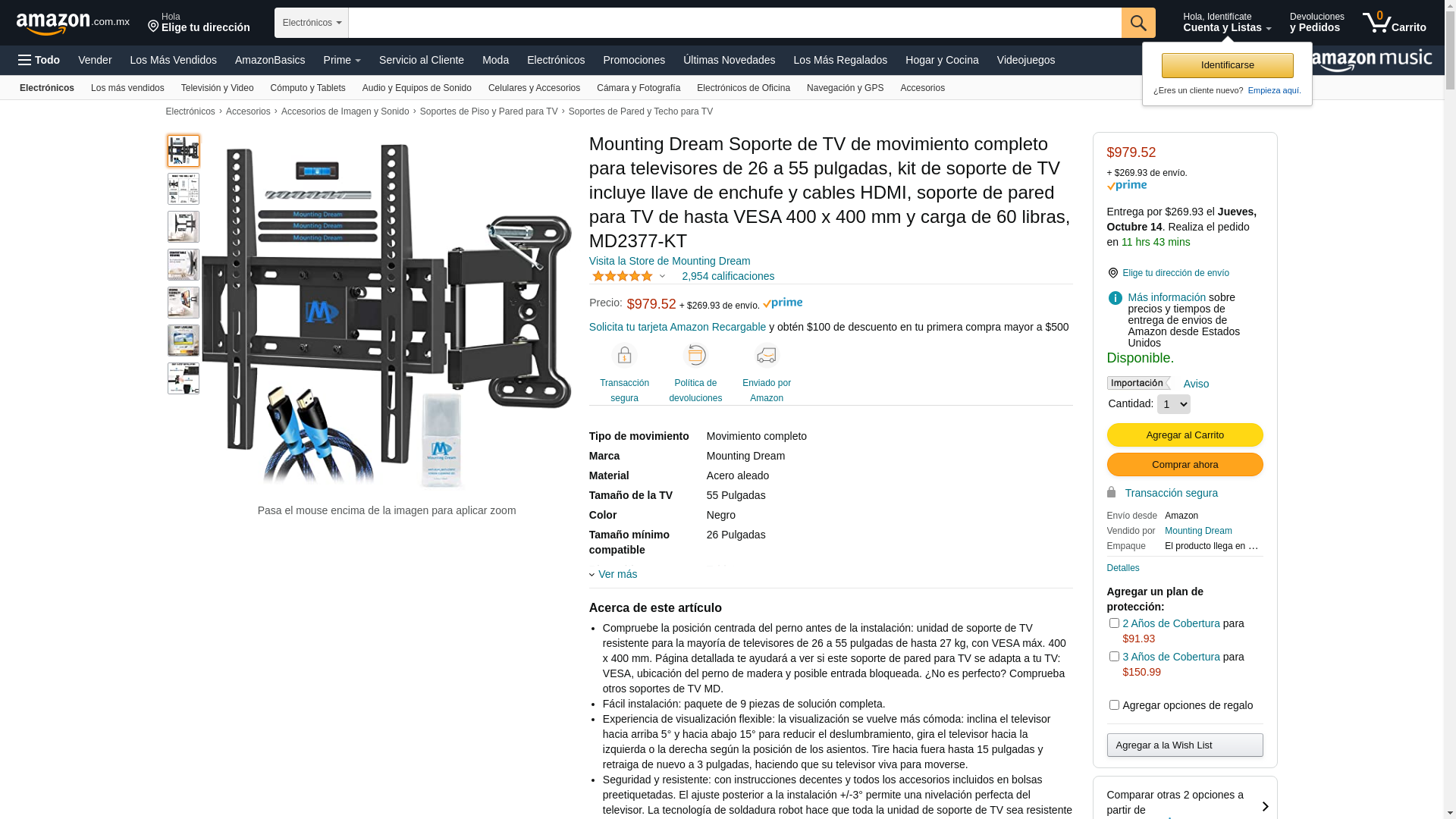Open the Cantidad quantity dropdown

click(1173, 404)
